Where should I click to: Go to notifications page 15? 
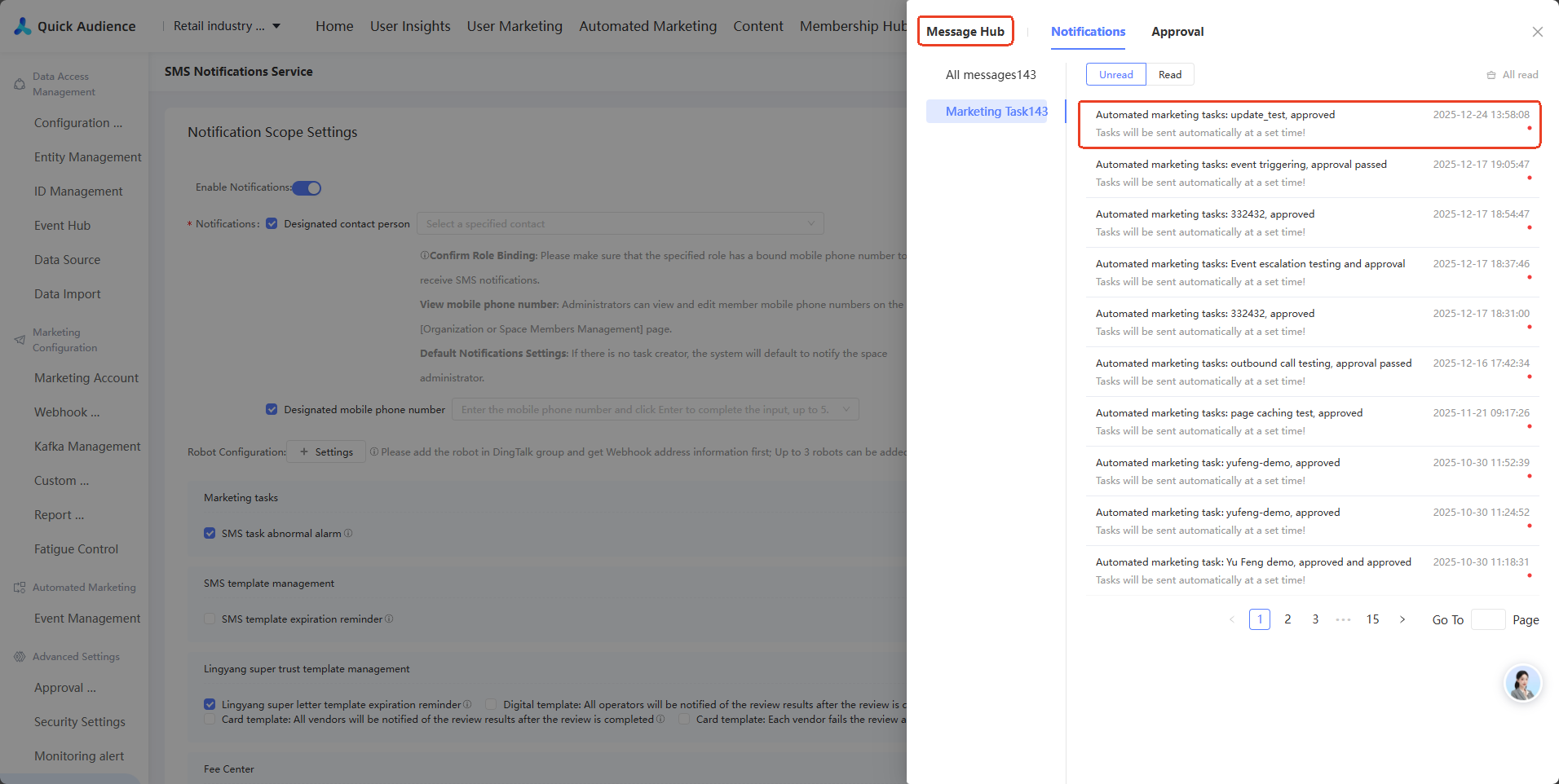1372,619
